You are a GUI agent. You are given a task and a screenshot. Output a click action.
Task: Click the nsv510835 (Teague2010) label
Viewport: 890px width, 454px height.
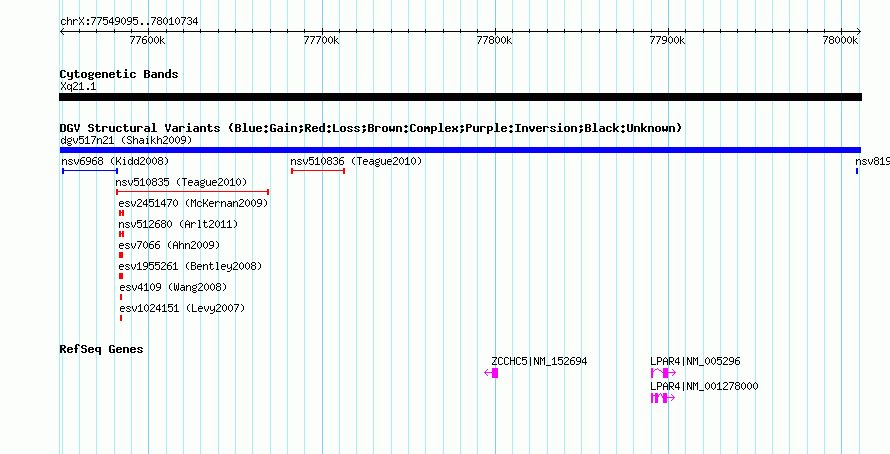pyautogui.click(x=182, y=182)
